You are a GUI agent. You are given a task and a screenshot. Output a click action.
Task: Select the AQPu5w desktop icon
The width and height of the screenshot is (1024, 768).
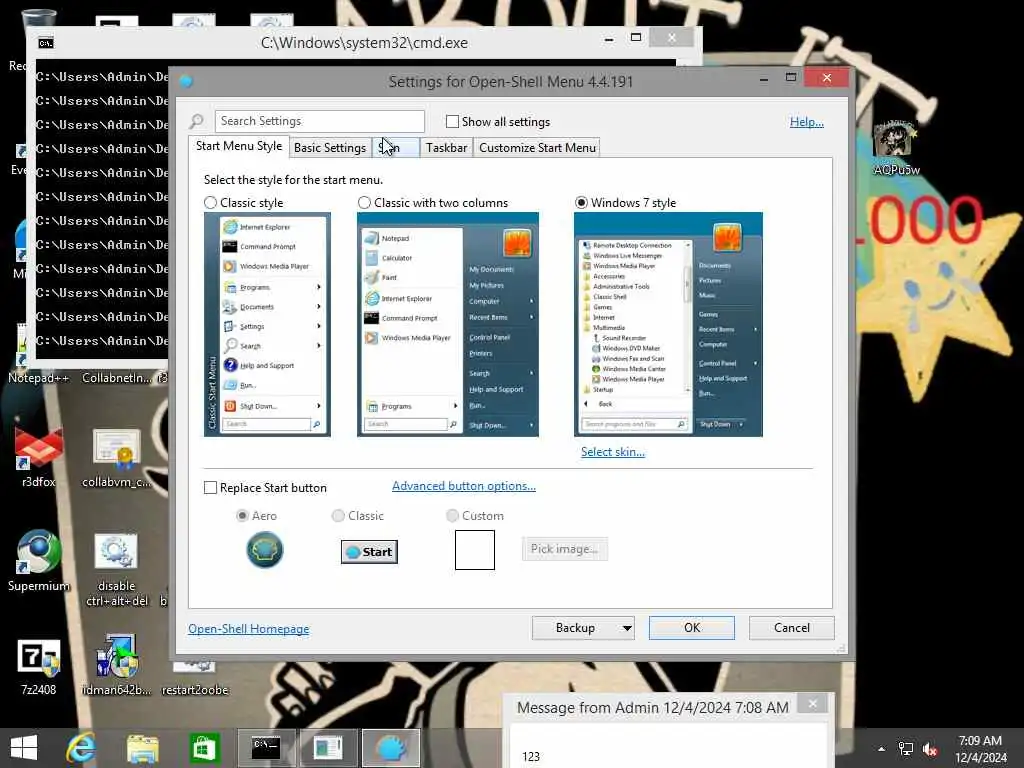[x=896, y=148]
